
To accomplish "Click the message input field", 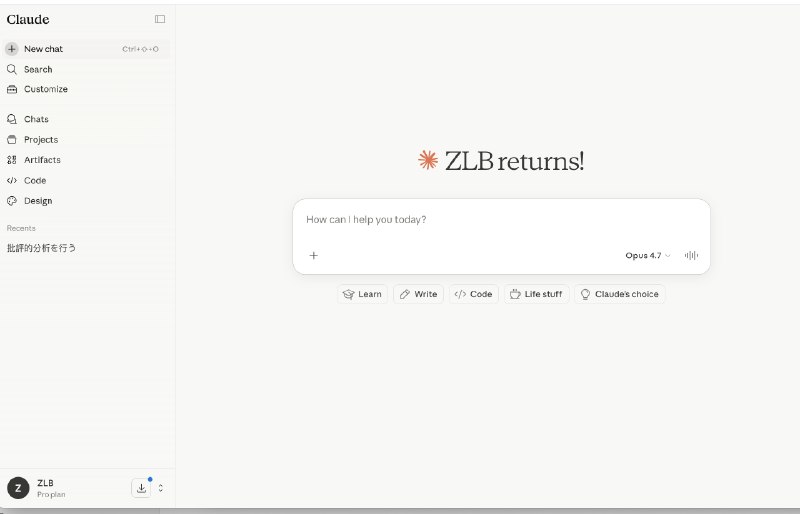I will point(500,220).
